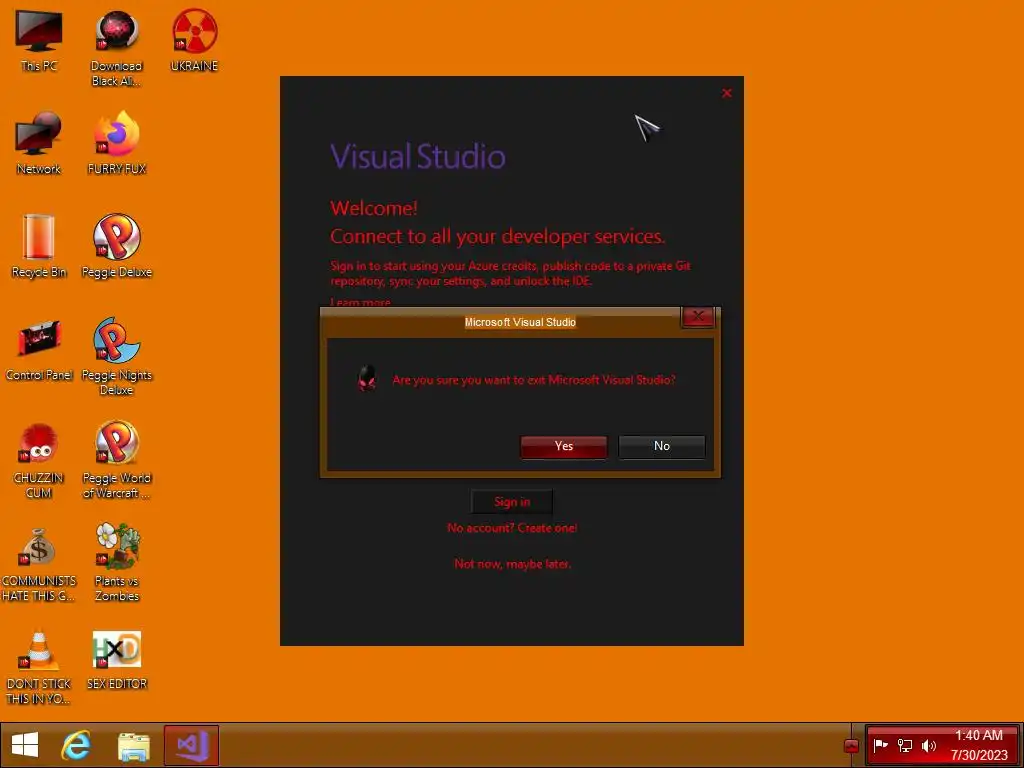Click the Microsoft Visual Studio dialog title
This screenshot has width=1024, height=768.
pos(520,322)
